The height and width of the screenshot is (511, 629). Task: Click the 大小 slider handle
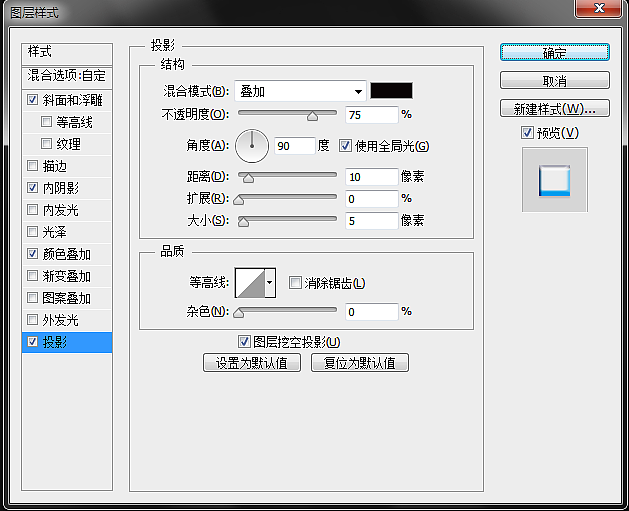(243, 222)
